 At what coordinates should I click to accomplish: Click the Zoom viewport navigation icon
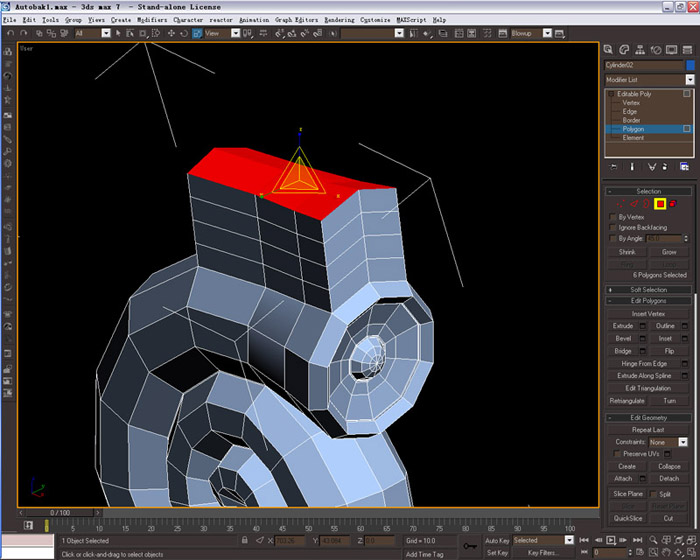pyautogui.click(x=653, y=540)
